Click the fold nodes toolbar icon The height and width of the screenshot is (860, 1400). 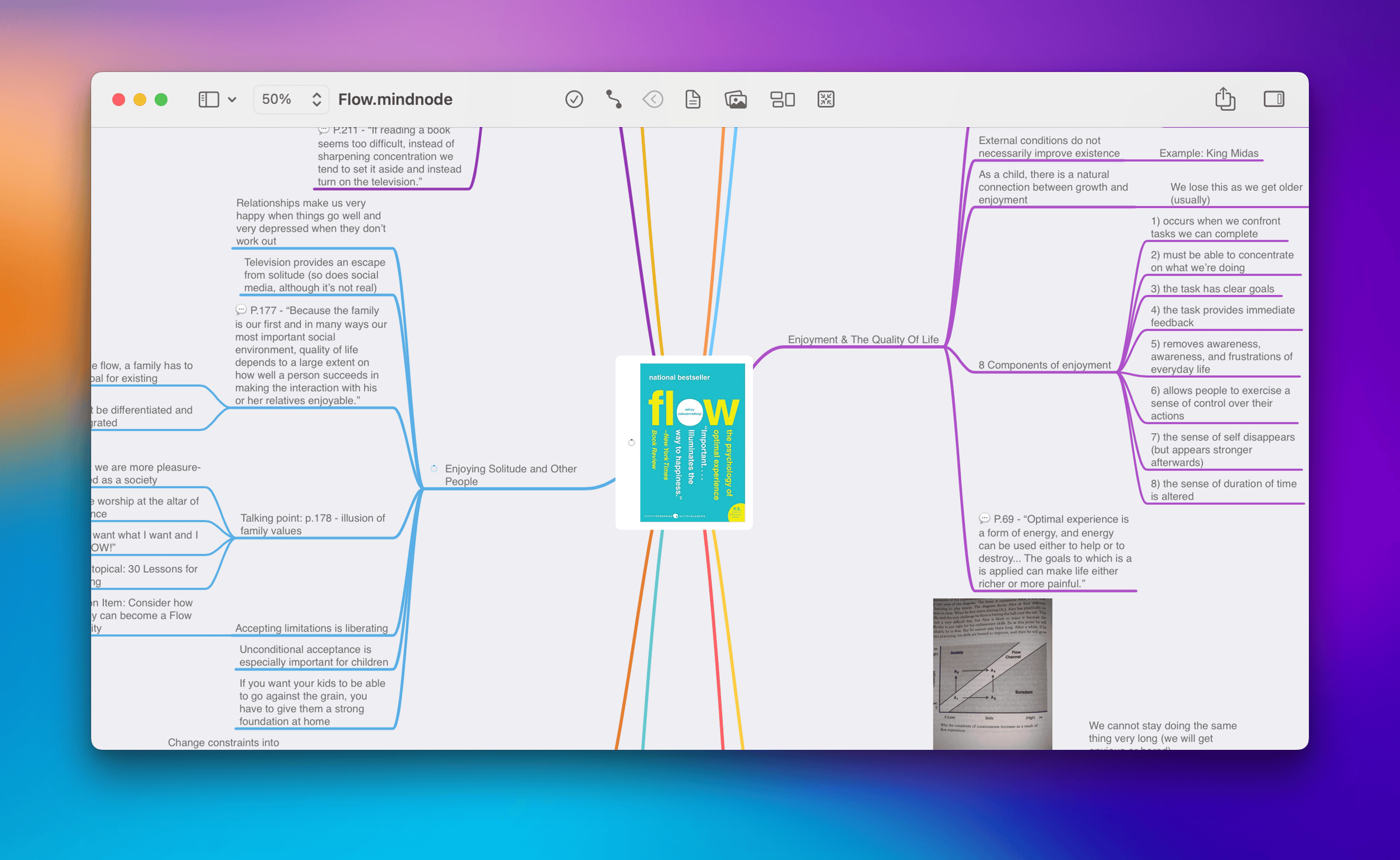826,99
